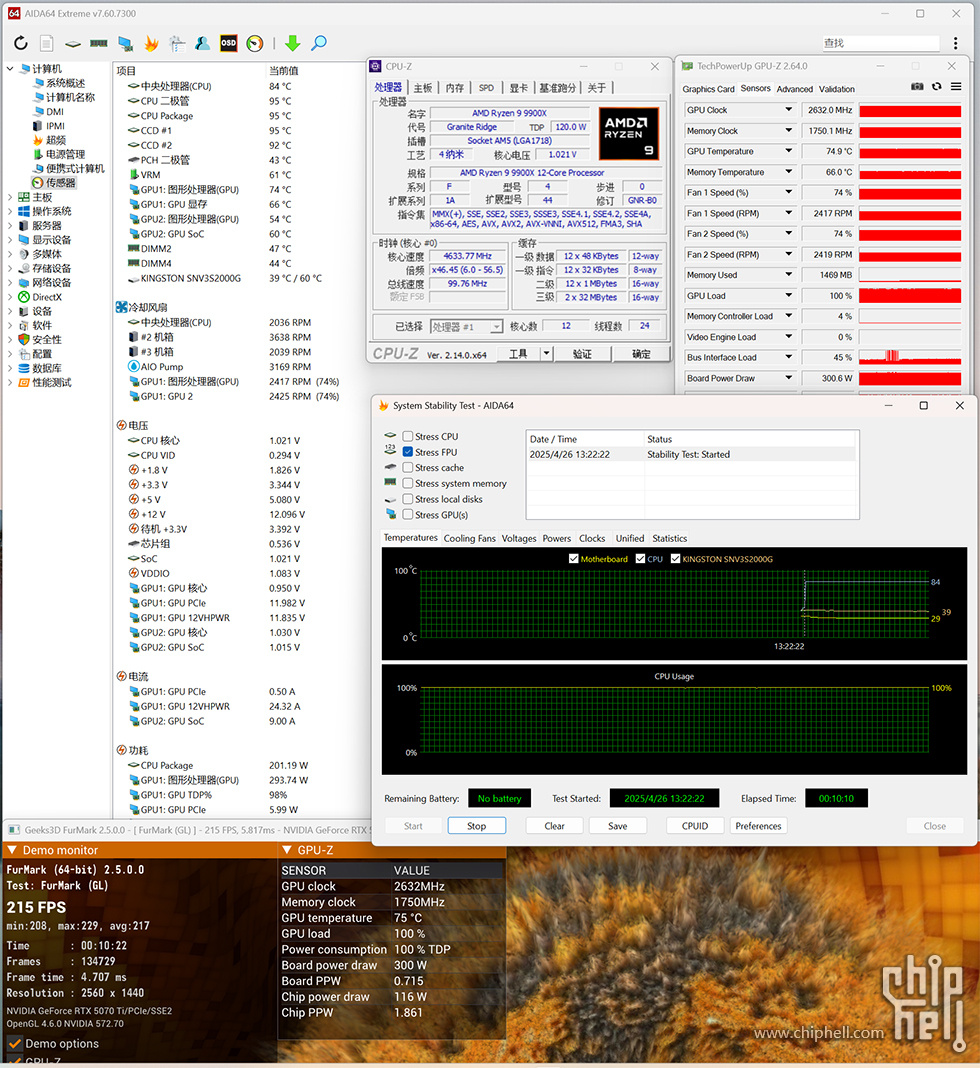This screenshot has width=980, height=1068.
Task: Click the checklist preferences toolbar icon
Action: pyautogui.click(x=177, y=44)
